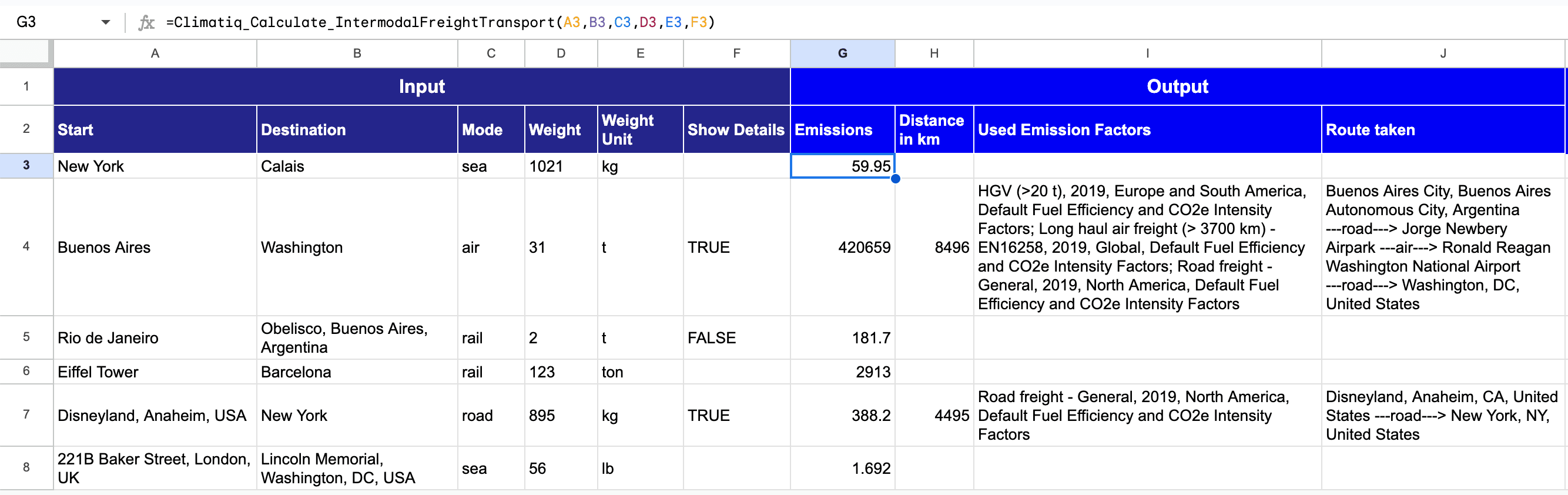
Task: Click the distance value 4495
Action: [934, 415]
